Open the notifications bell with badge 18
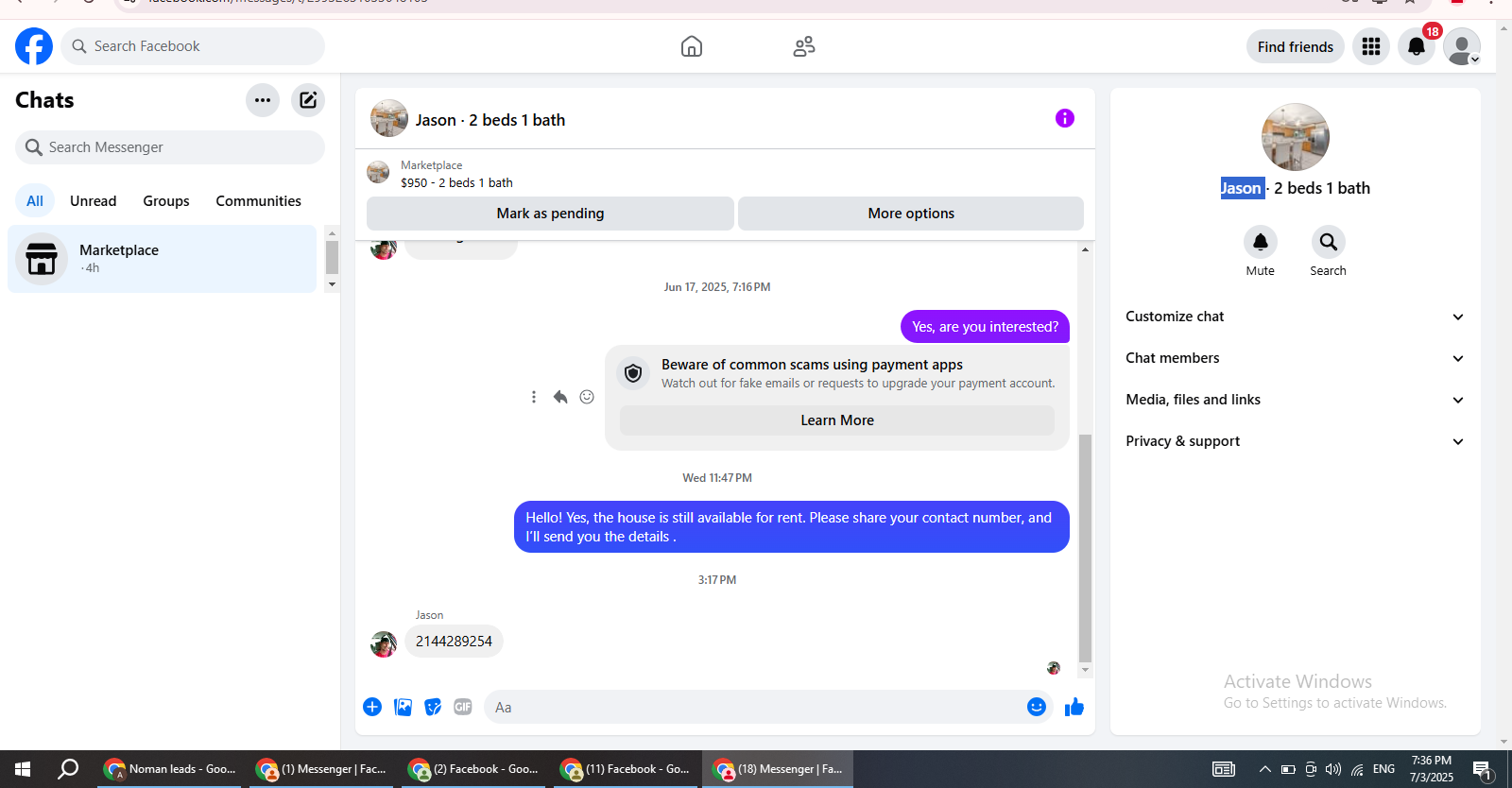1512x788 pixels. [1417, 46]
